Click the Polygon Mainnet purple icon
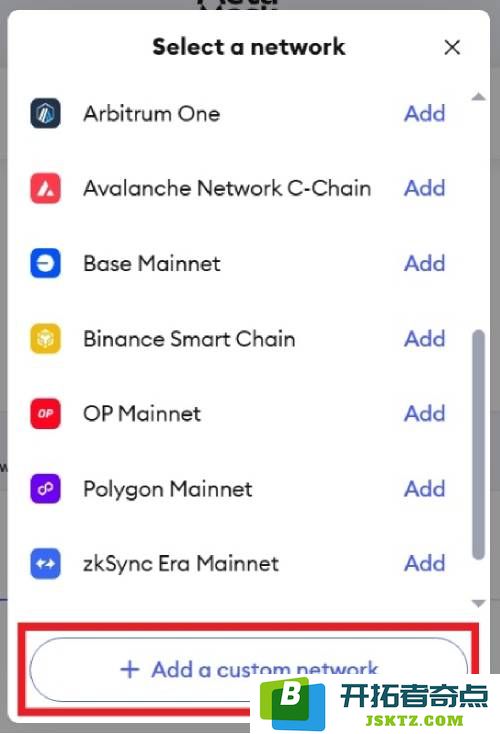 [45, 489]
